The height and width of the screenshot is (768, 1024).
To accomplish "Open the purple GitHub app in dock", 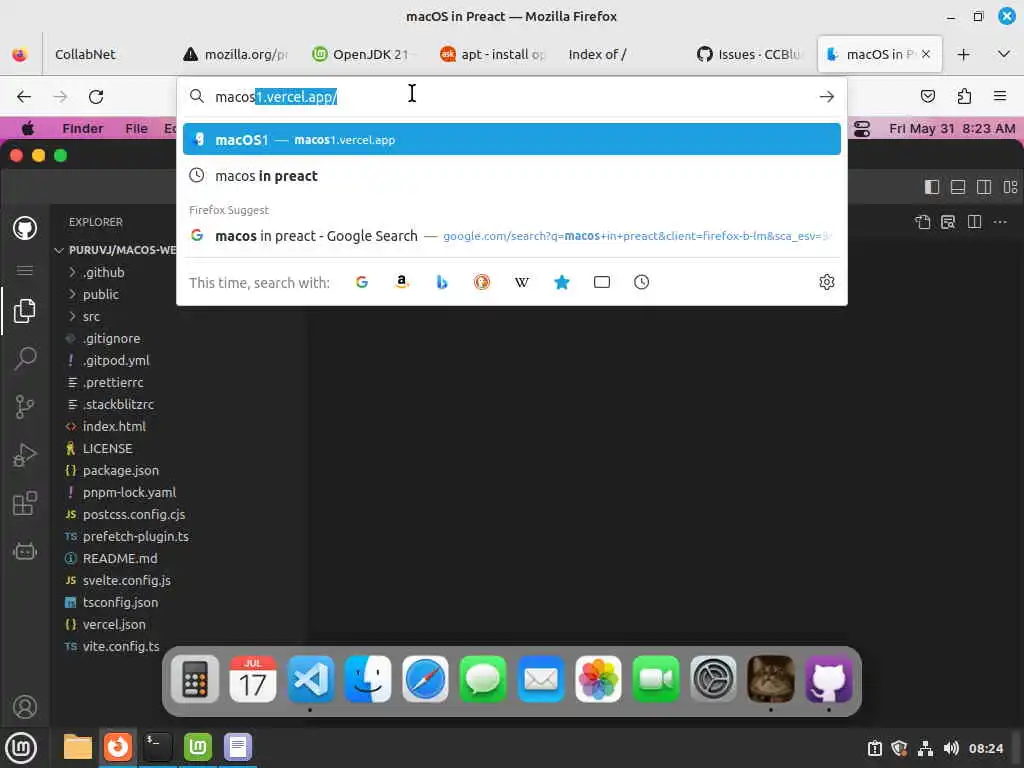I will (829, 679).
